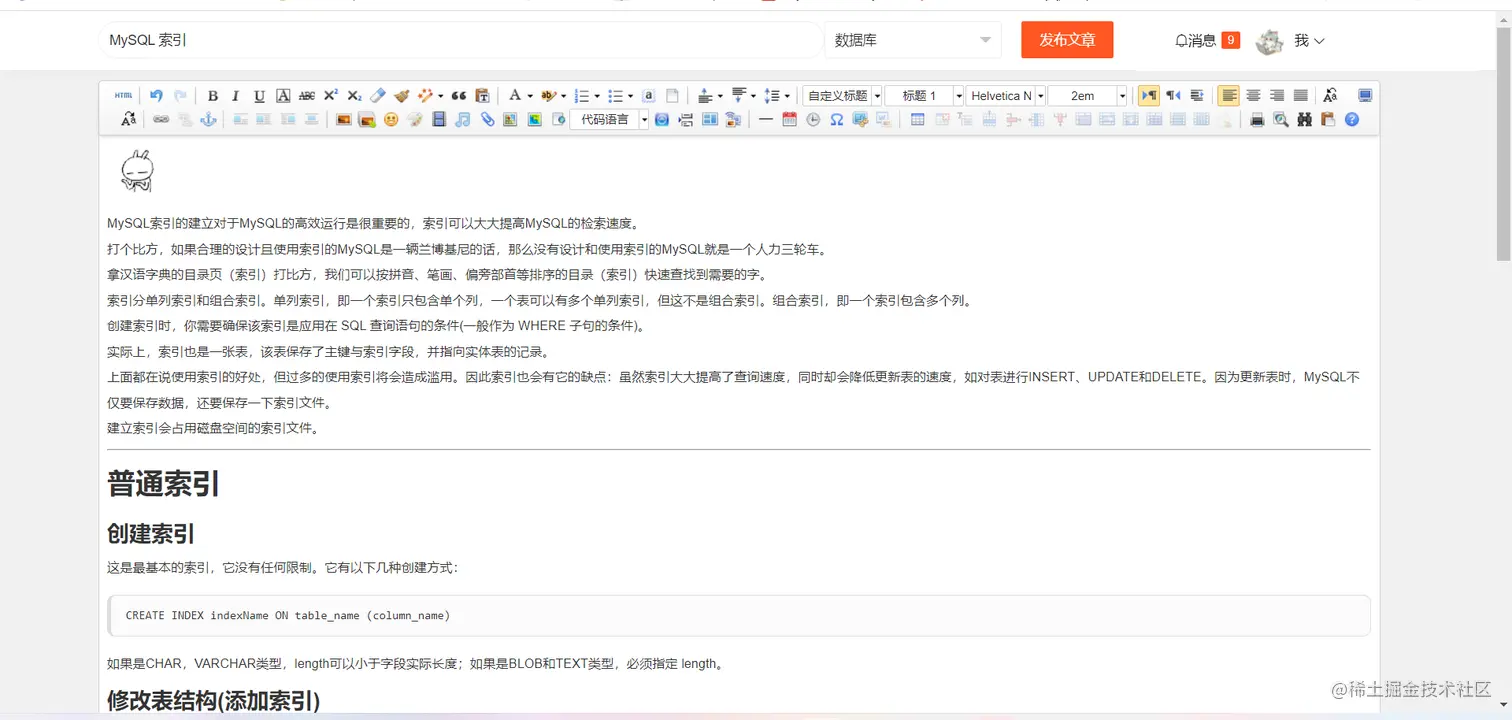1512x720 pixels.
Task: Toggle italic formatting
Action: pyautogui.click(x=235, y=95)
